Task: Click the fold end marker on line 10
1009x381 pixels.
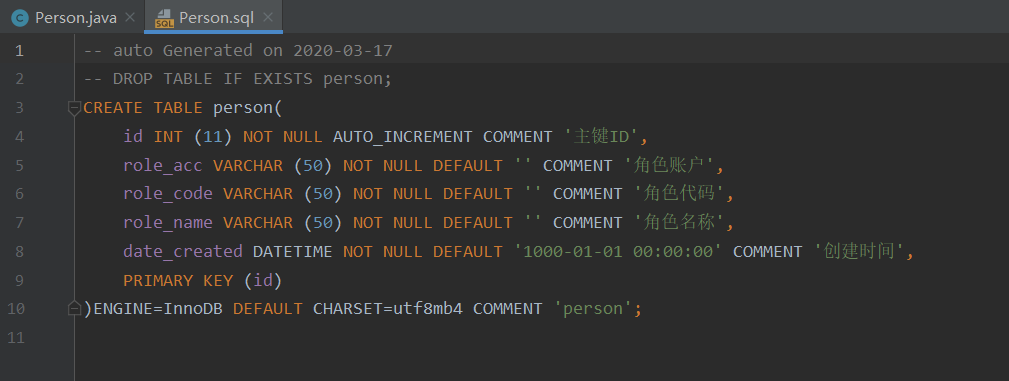Action: [75, 308]
